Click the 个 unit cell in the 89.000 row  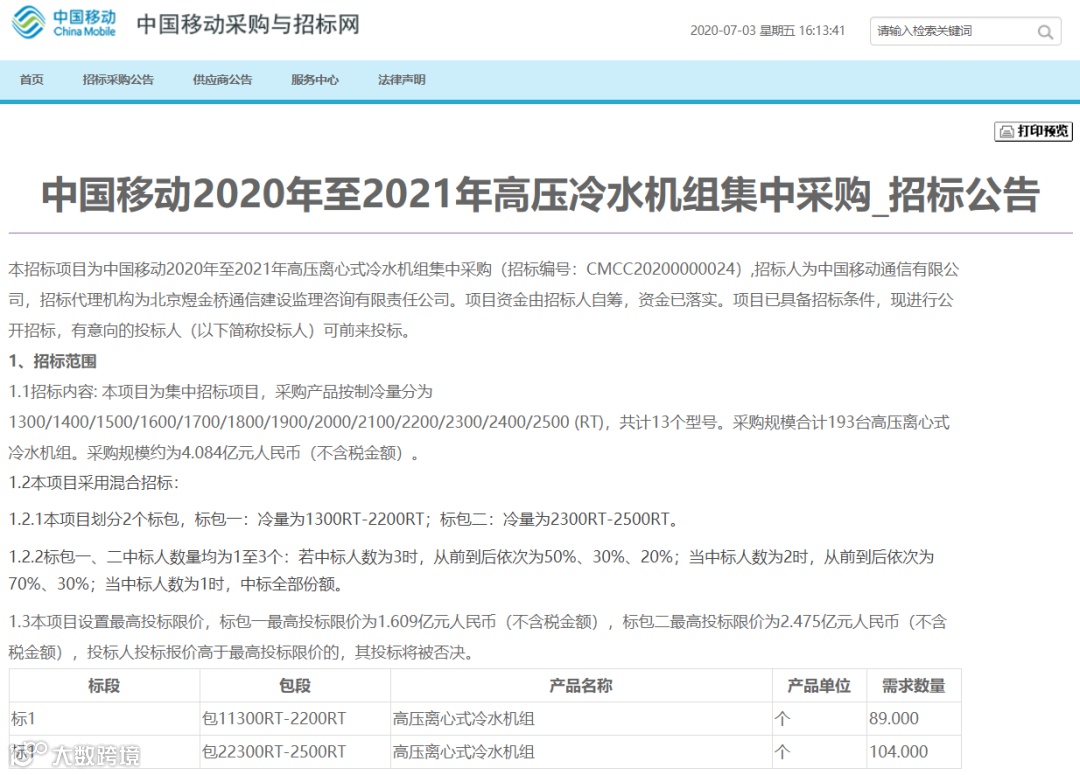tap(819, 719)
